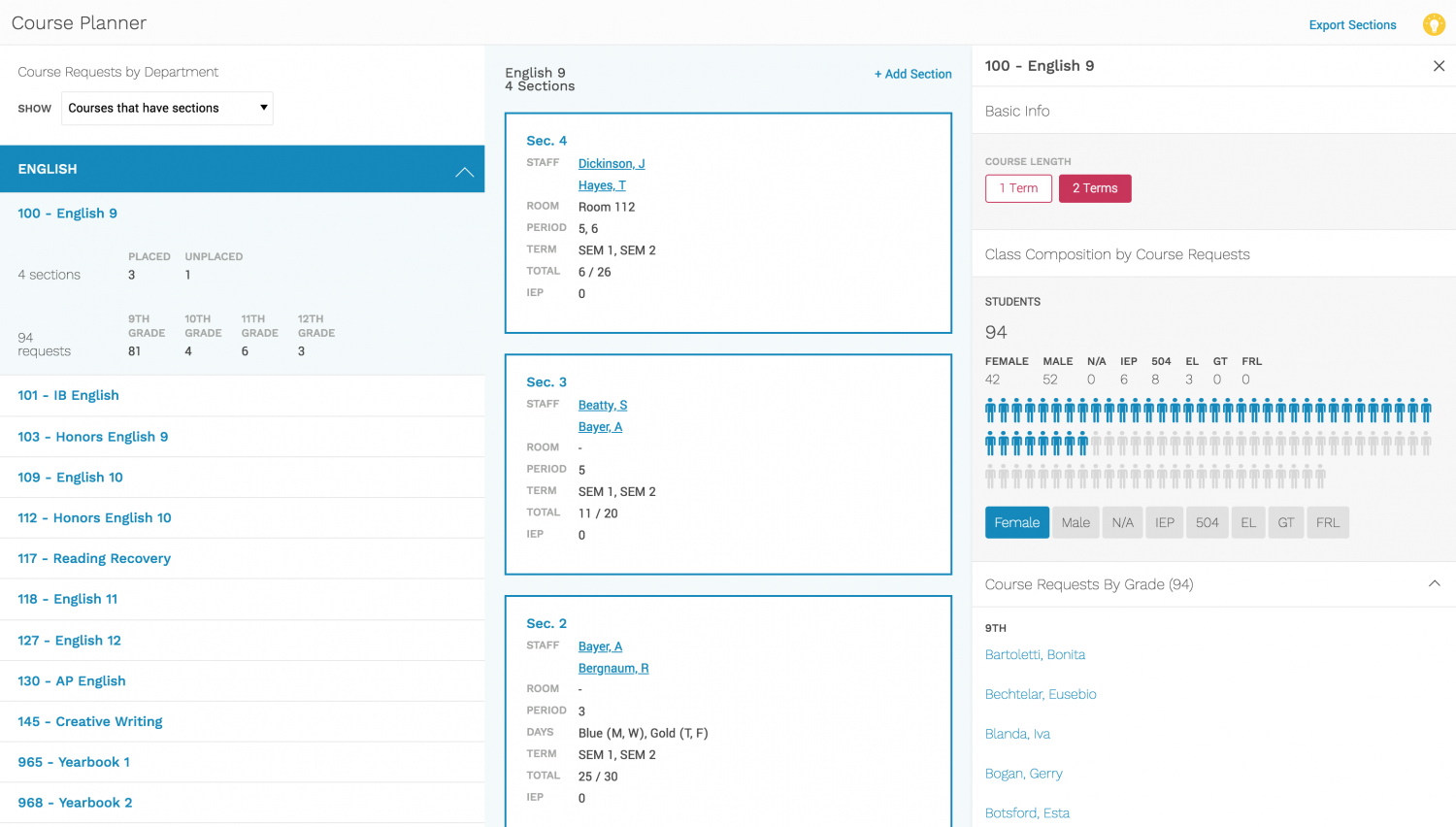
Task: Click Export Sections link
Action: [x=1352, y=25]
